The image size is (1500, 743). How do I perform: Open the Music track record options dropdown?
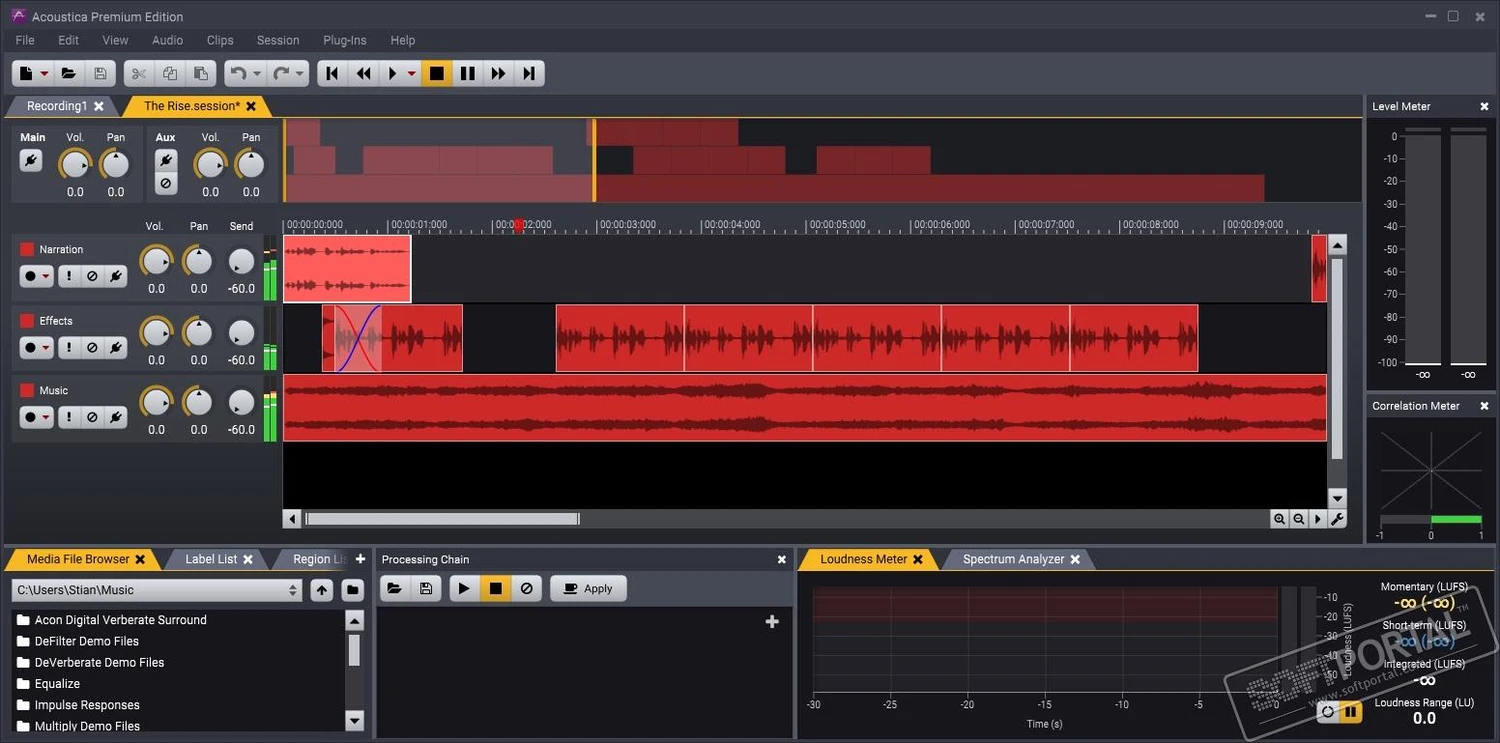pyautogui.click(x=36, y=417)
